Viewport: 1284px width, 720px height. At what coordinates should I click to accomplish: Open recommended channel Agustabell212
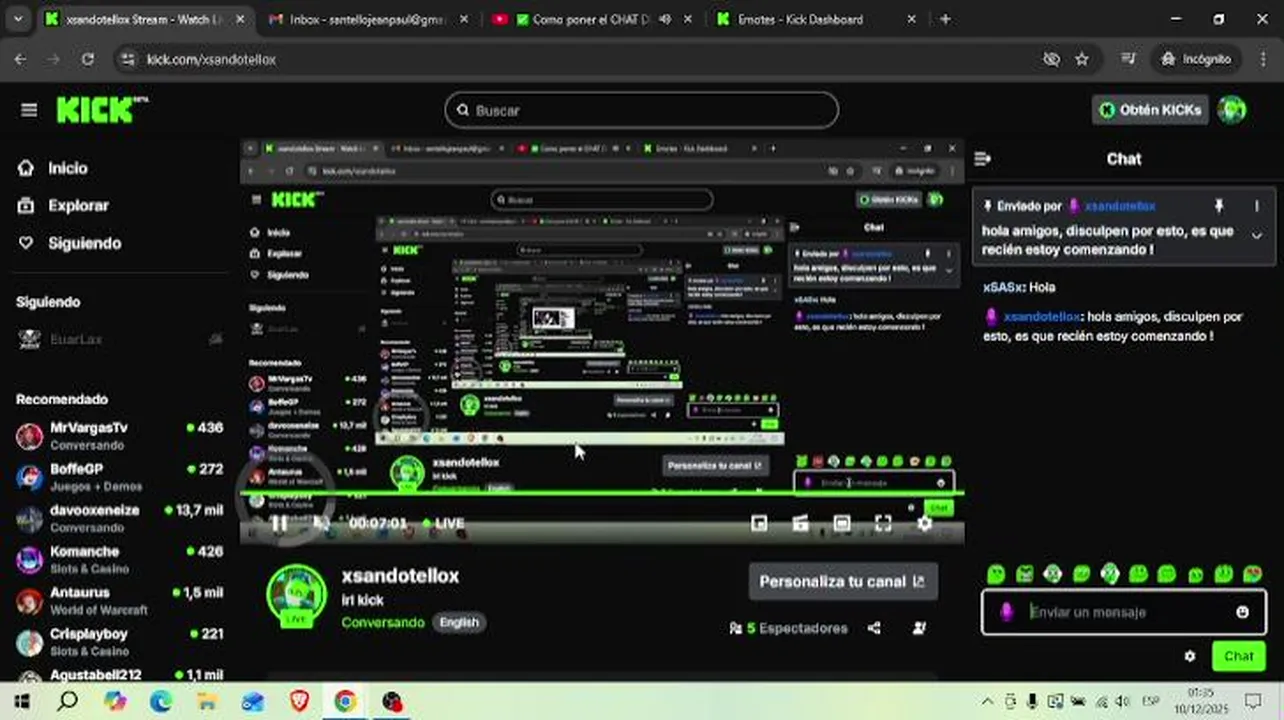[120, 675]
